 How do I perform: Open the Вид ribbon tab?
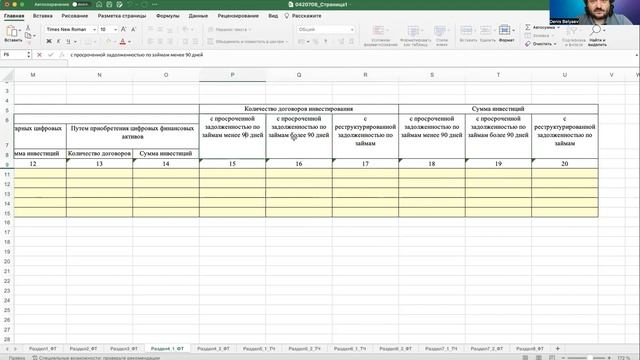click(273, 16)
